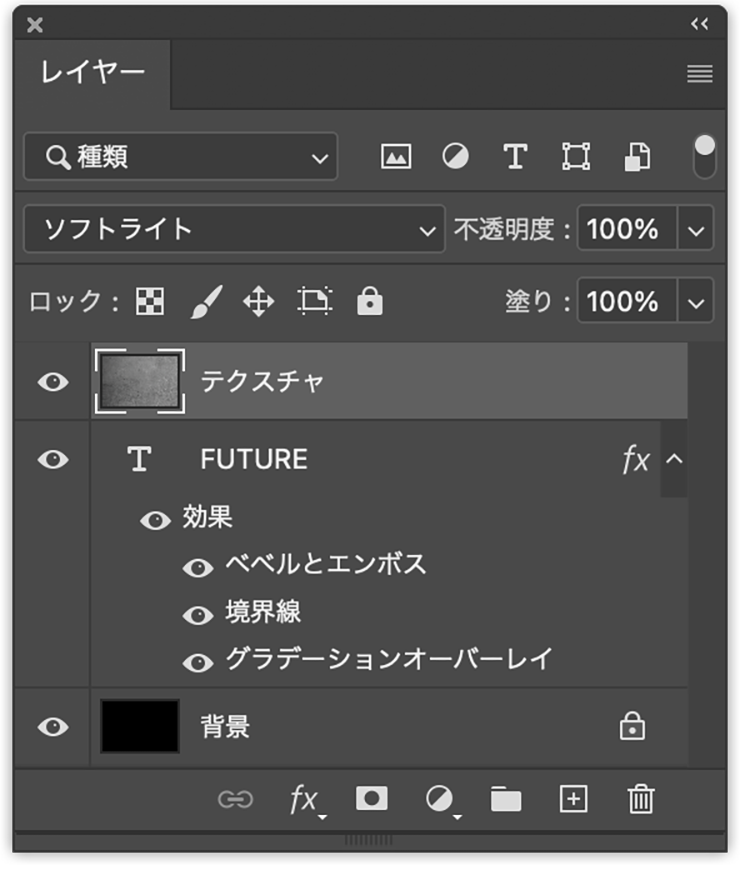Filter layers by adjustment layer type
The height and width of the screenshot is (870, 740).
click(455, 157)
